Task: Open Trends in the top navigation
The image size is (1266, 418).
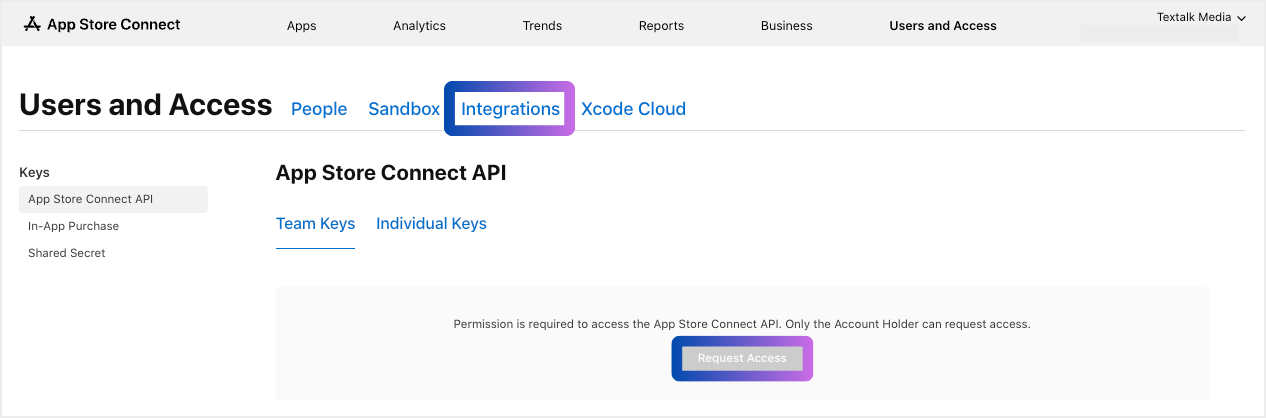Action: (x=542, y=26)
